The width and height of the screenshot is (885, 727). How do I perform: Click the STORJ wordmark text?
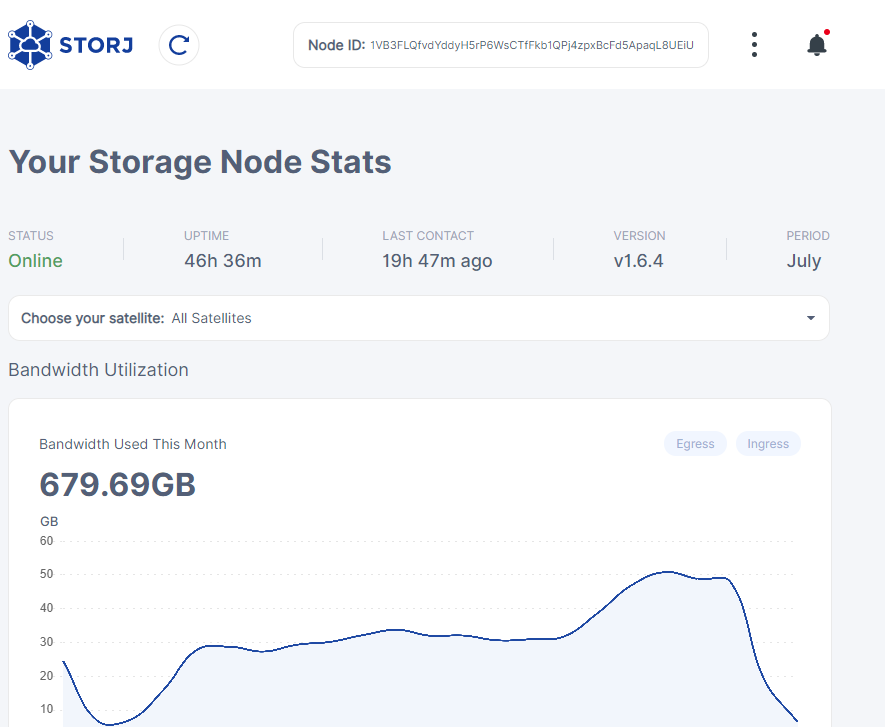(96, 45)
